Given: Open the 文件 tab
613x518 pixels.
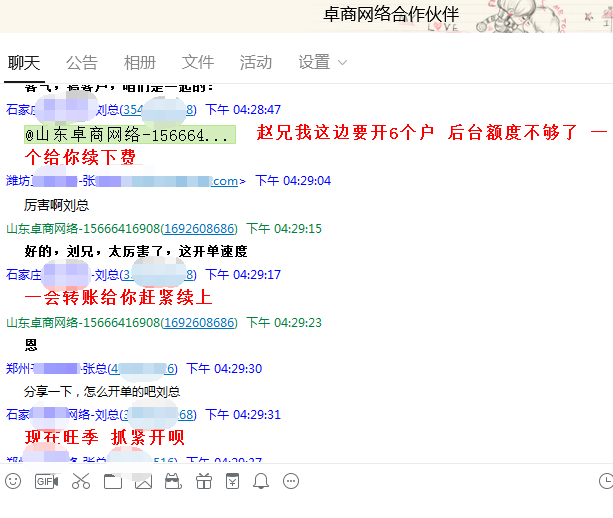Looking at the screenshot, I should pos(198,62).
